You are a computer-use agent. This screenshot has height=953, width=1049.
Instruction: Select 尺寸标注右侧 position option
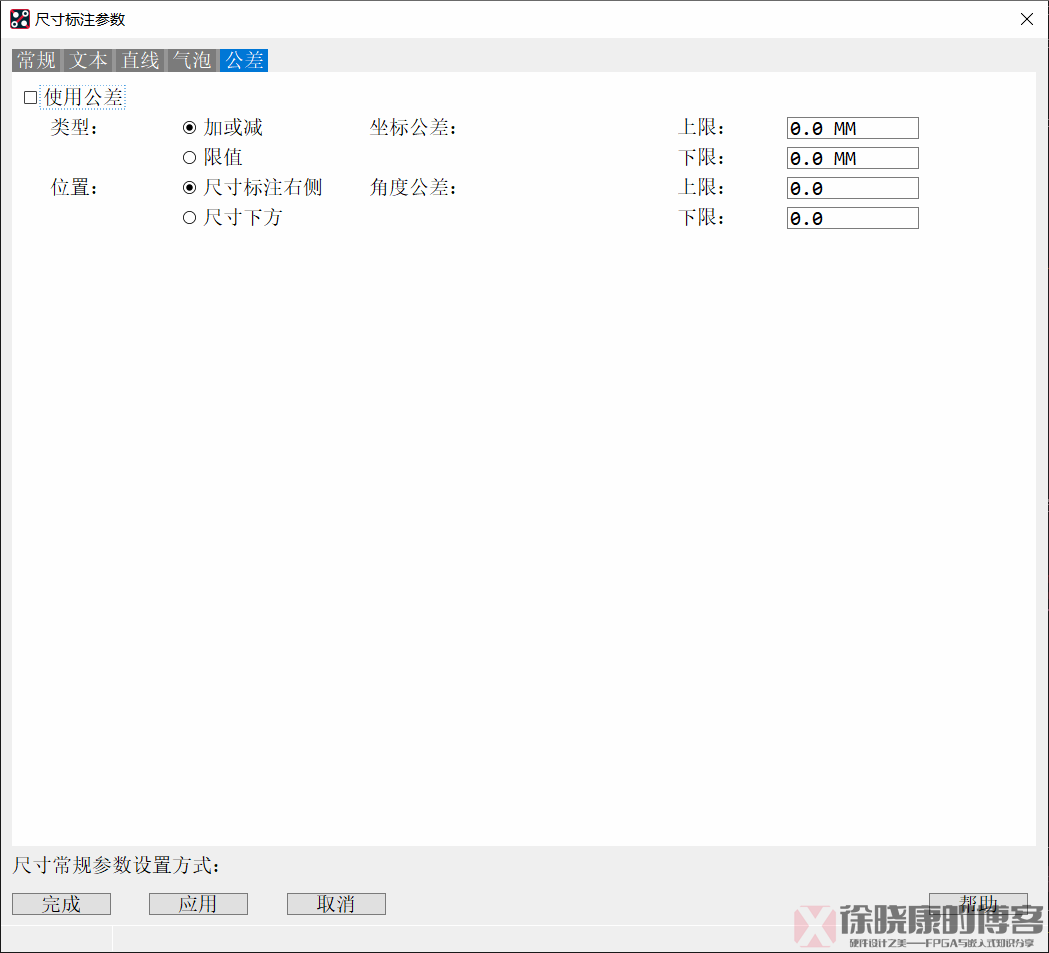point(189,188)
